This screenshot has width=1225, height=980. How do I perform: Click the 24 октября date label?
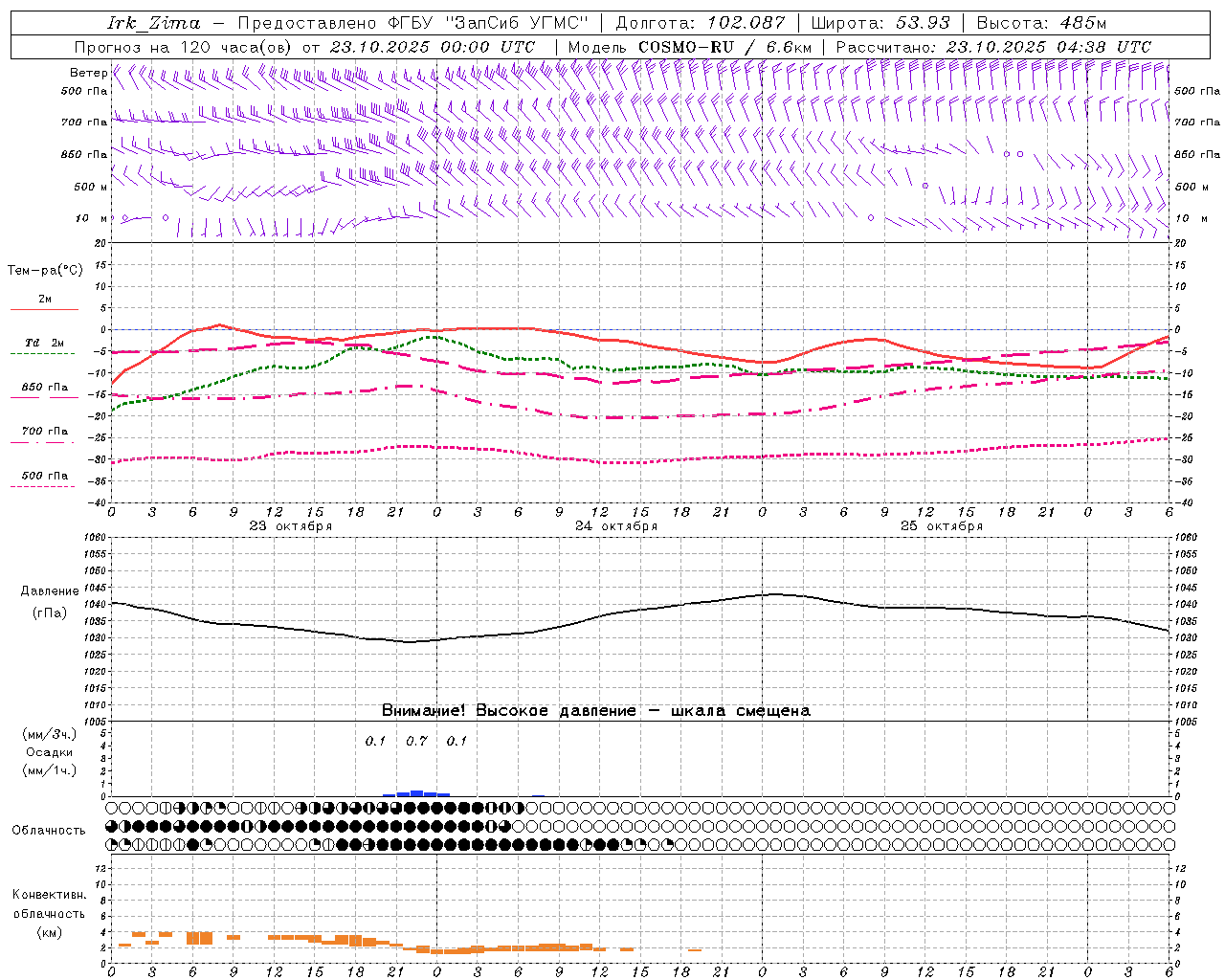tap(615, 526)
